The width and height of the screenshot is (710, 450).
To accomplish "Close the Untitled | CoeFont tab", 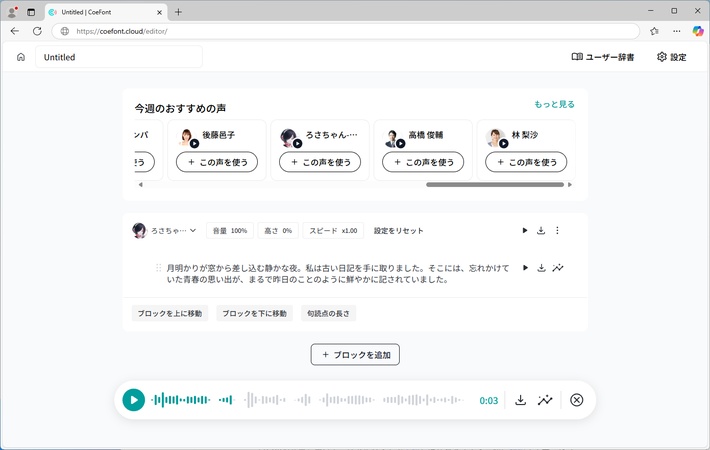I will coord(159,12).
